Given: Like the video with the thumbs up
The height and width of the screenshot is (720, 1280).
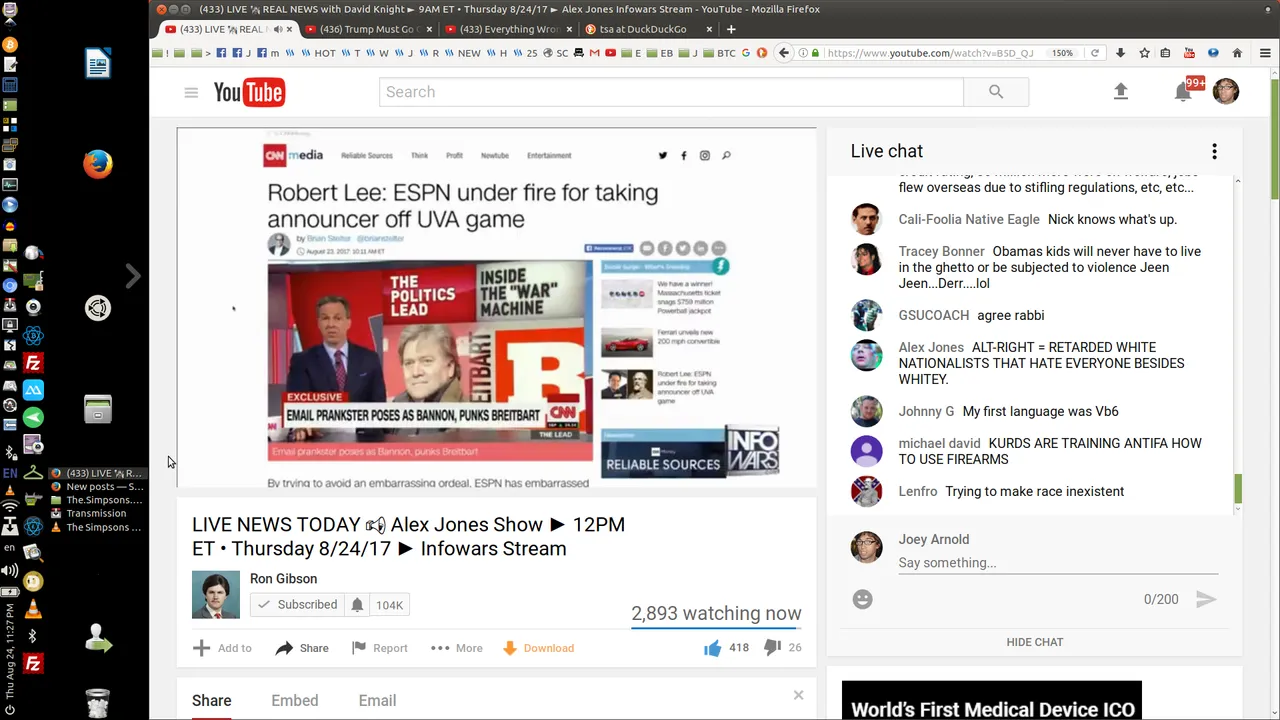Looking at the screenshot, I should 712,648.
